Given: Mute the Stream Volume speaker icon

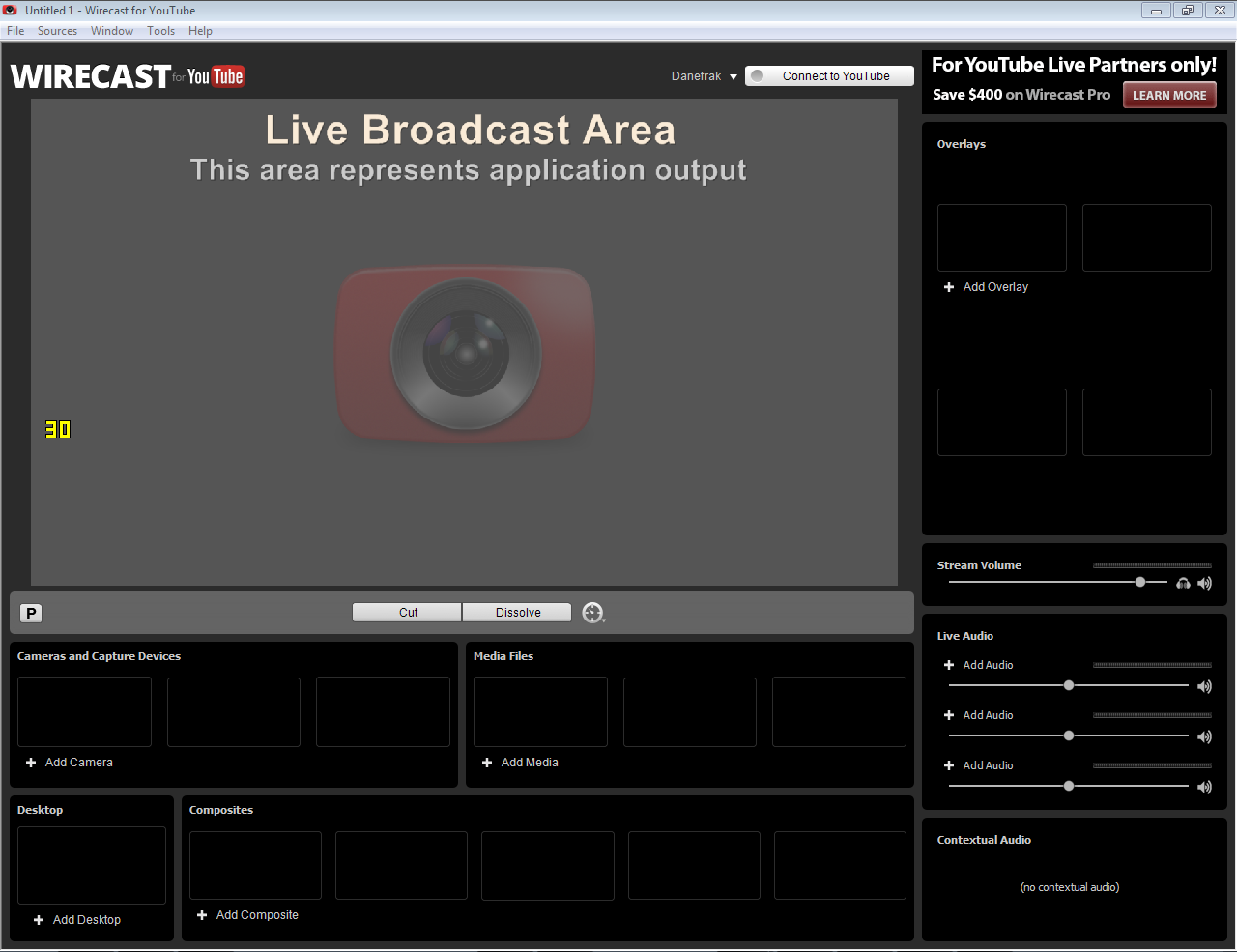Looking at the screenshot, I should pos(1204,583).
